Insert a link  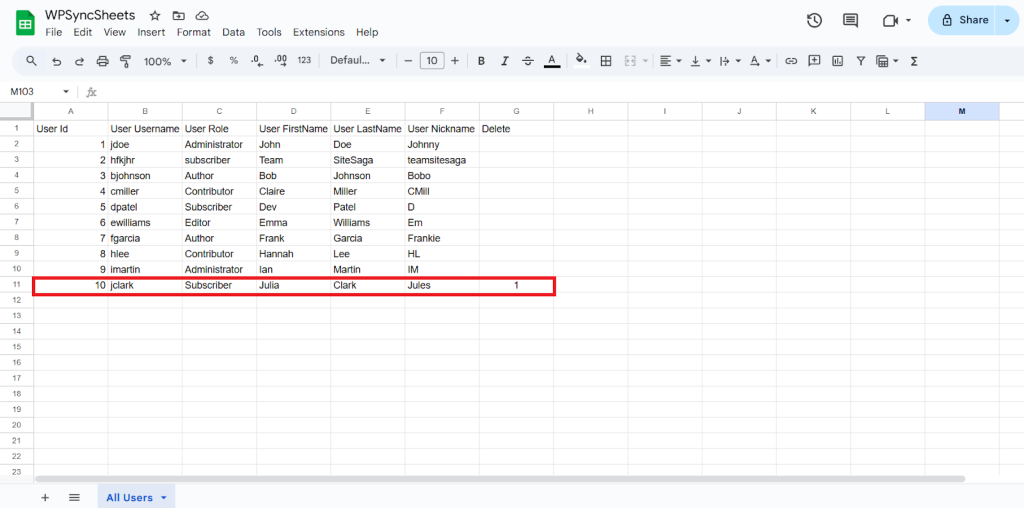tap(791, 61)
